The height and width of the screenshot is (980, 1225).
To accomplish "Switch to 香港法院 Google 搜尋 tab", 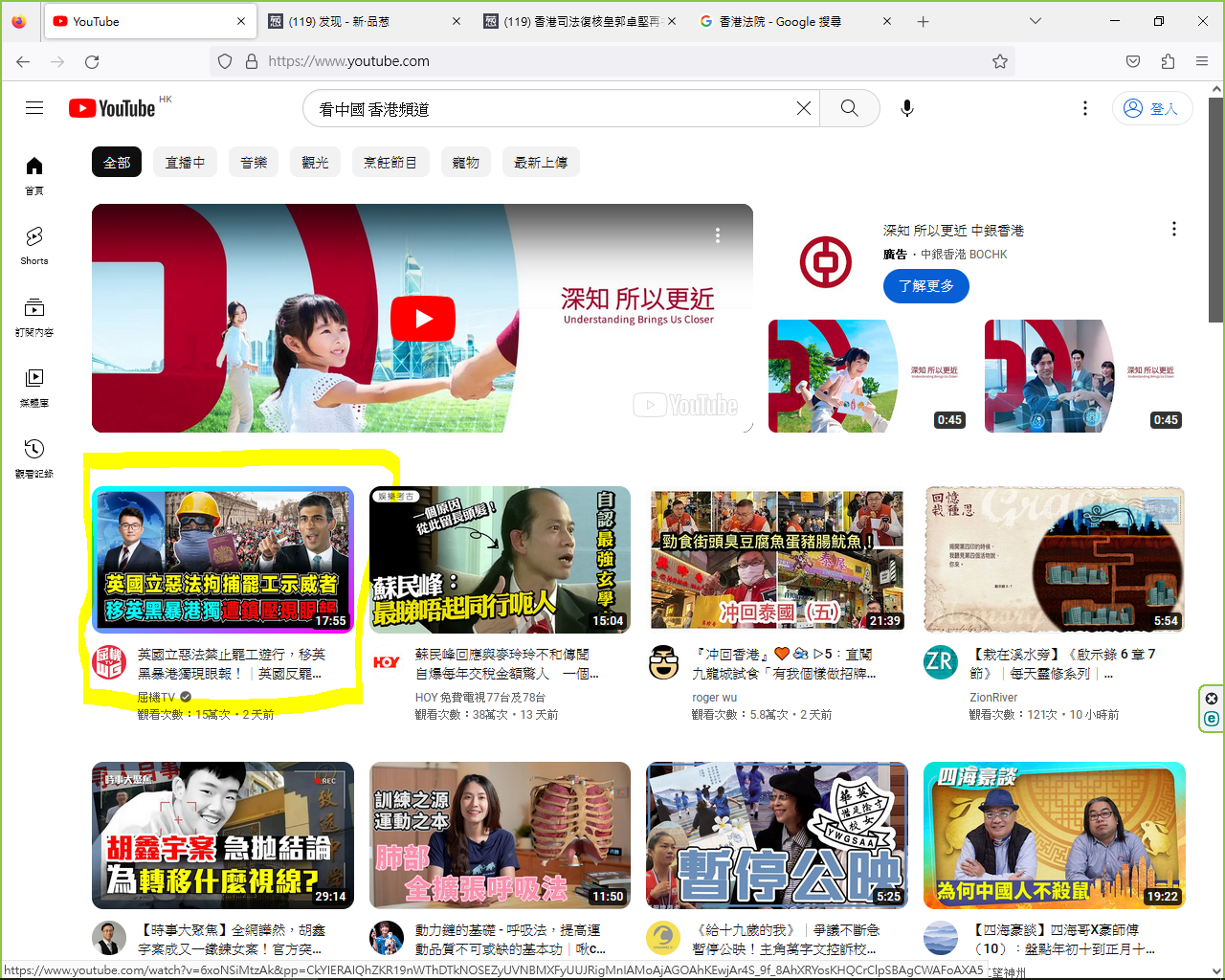I will (x=795, y=21).
